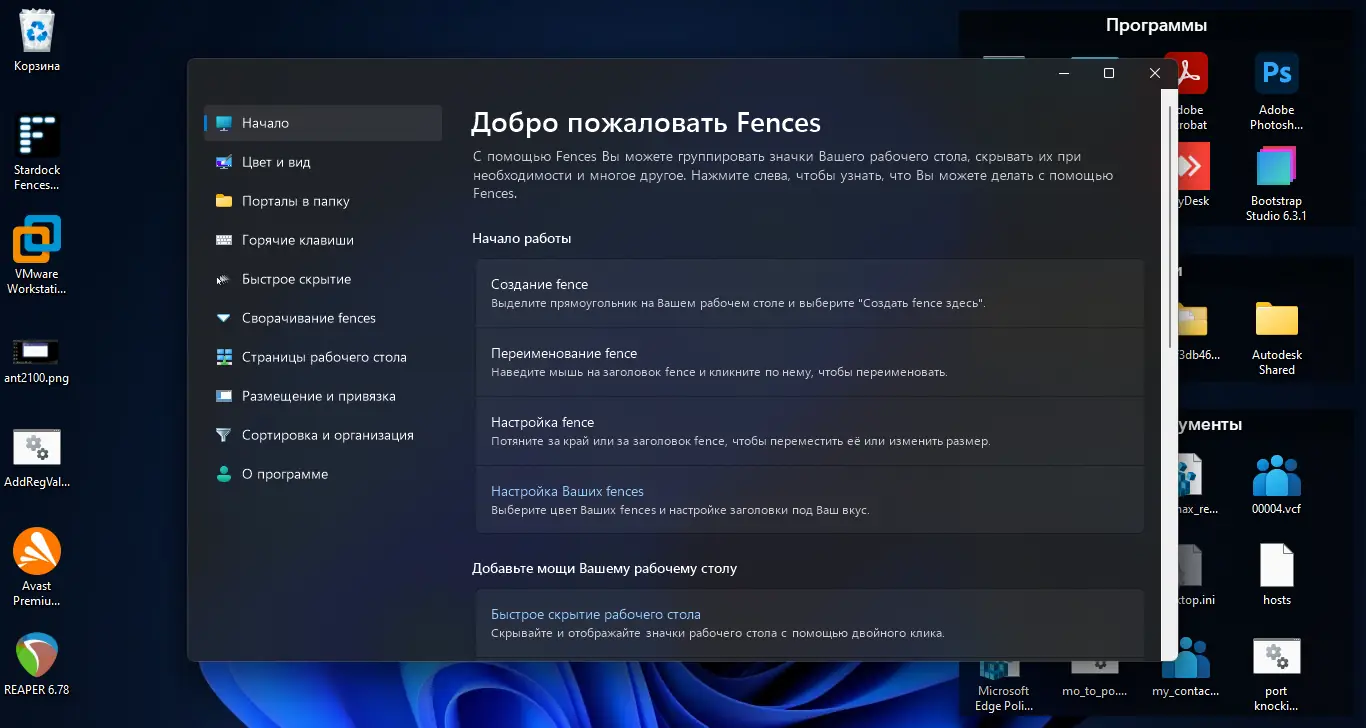Switch to Размещение и привязка section
The width and height of the screenshot is (1366, 728).
323,396
